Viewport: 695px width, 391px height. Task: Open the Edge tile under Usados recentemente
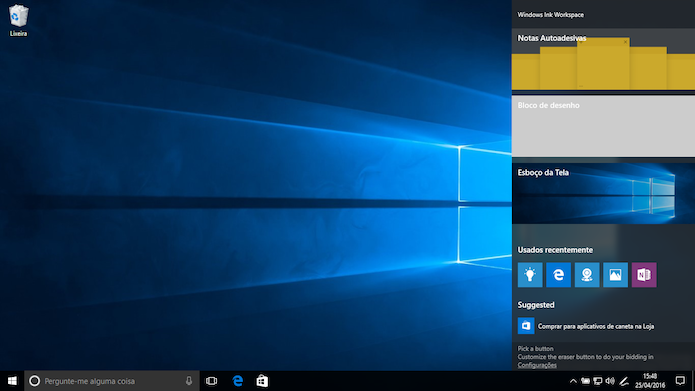558,275
